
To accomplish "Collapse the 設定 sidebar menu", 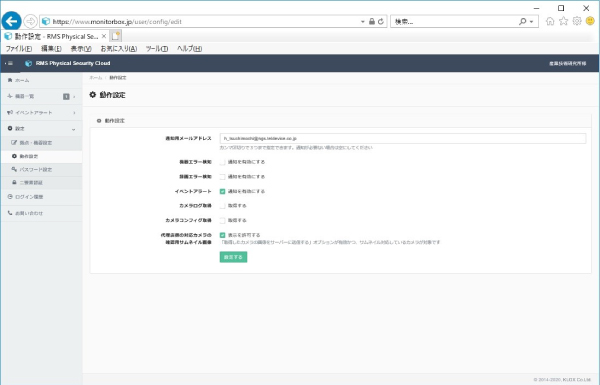I will click(x=41, y=129).
